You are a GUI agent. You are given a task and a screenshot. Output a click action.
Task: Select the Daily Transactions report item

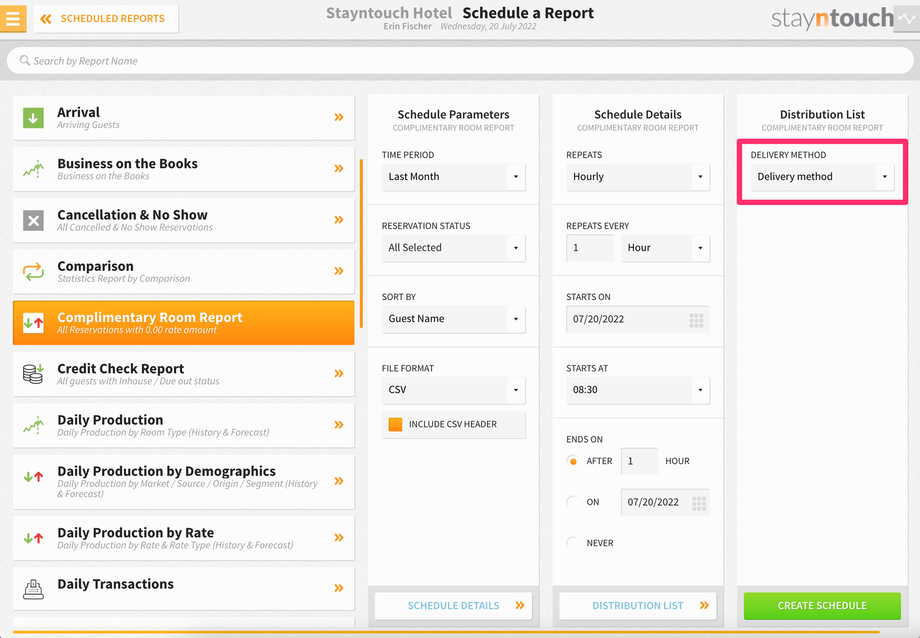(184, 589)
